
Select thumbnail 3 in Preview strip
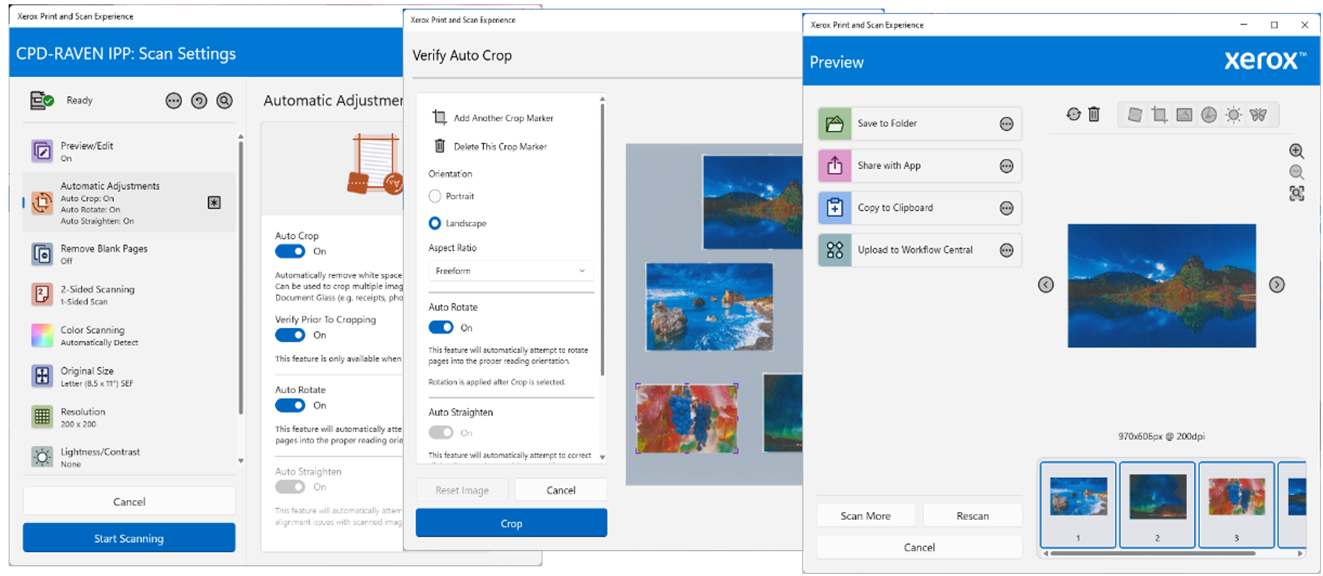pos(1236,504)
